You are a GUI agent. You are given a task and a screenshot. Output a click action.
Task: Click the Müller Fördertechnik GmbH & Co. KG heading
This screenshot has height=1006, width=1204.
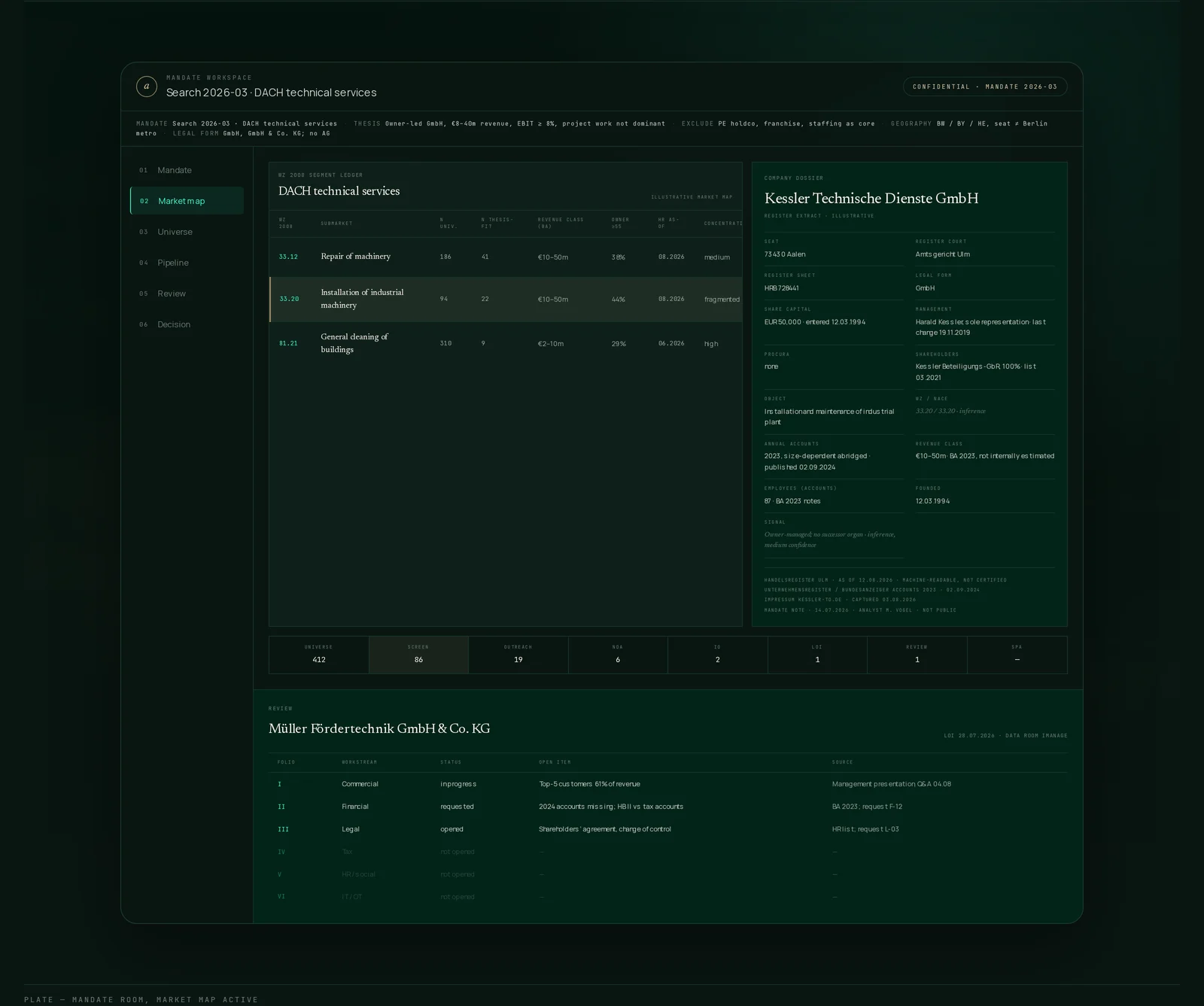click(x=379, y=728)
